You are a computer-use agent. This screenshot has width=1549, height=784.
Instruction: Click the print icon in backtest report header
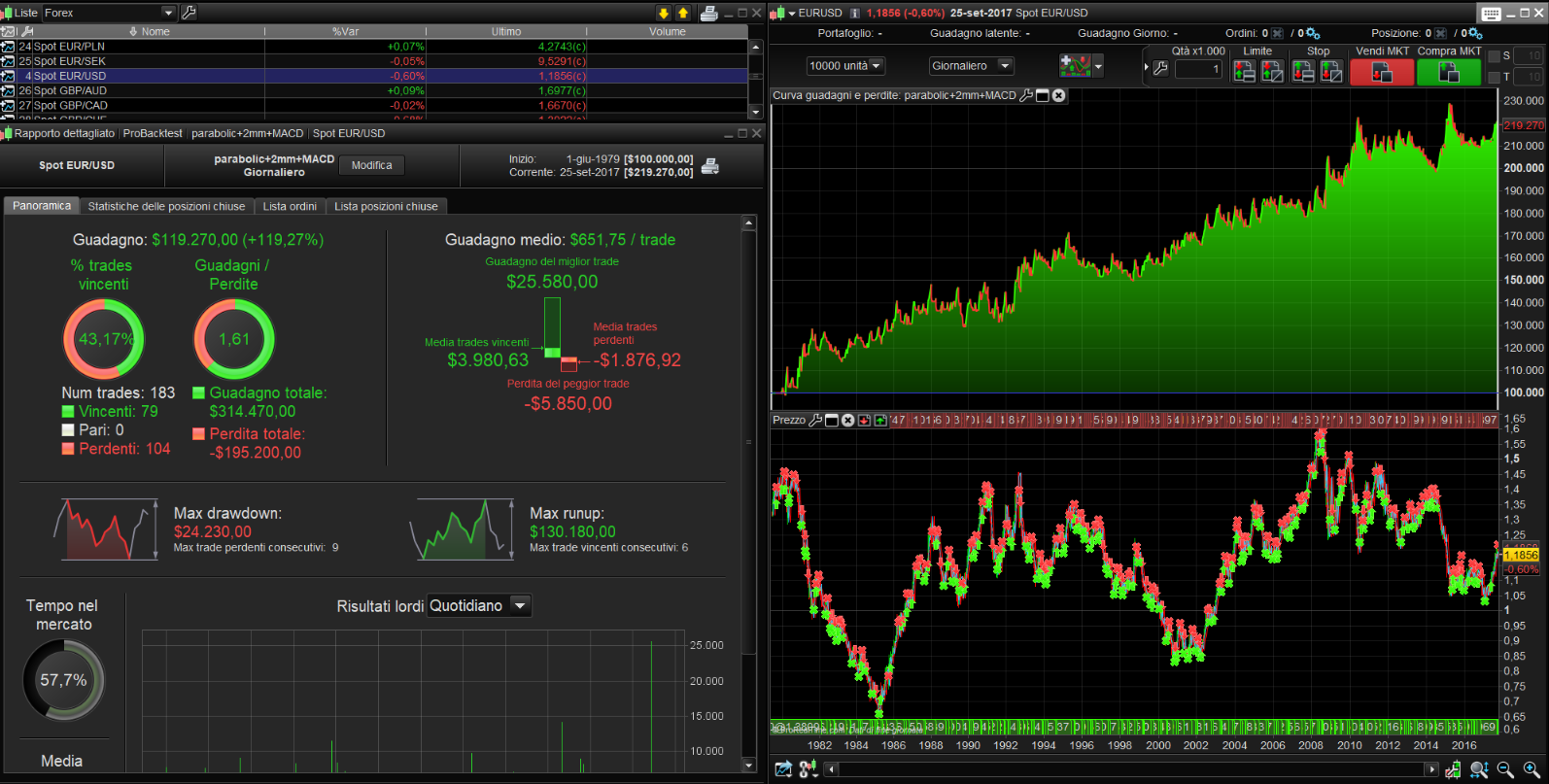(x=710, y=166)
